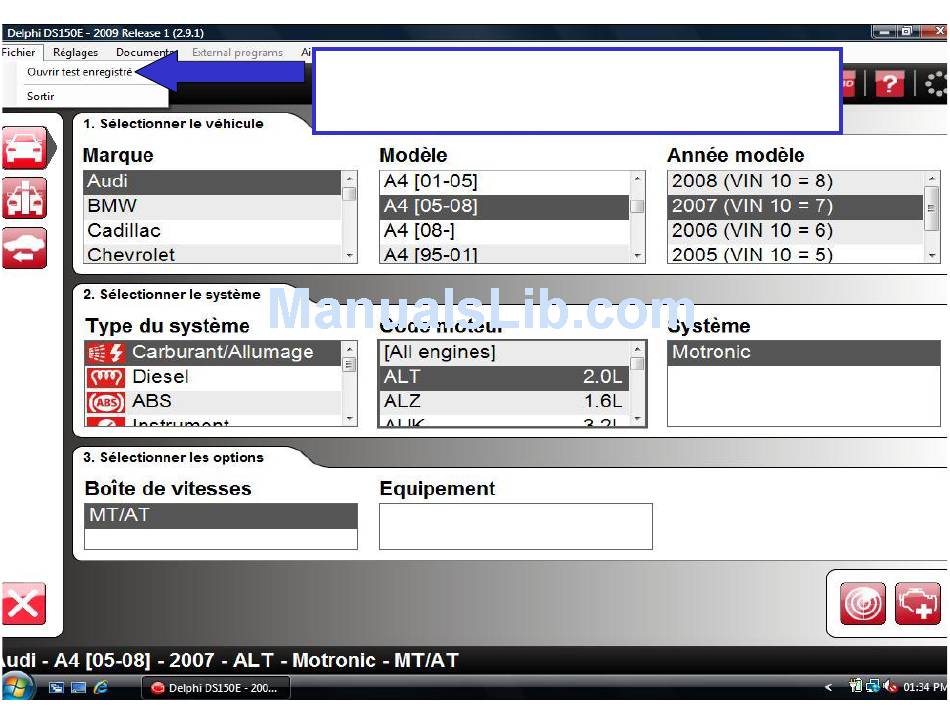Click the car with arrows sidebar icon
The image size is (950, 725).
point(24,248)
